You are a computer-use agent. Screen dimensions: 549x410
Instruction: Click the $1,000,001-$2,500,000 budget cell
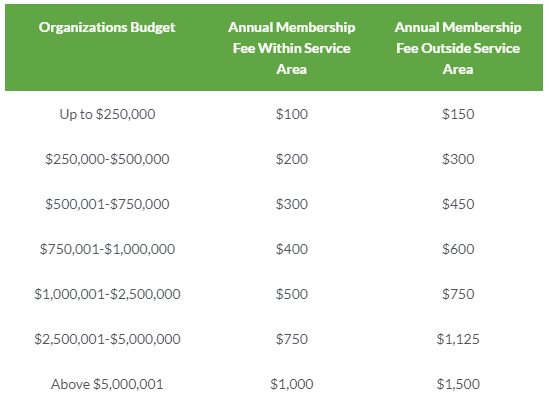click(x=107, y=294)
